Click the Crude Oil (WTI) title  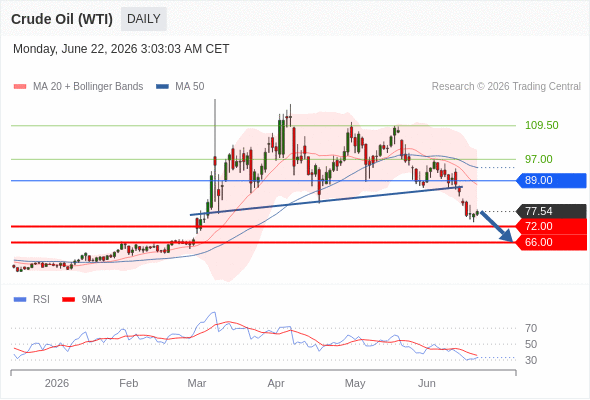[x=62, y=19]
